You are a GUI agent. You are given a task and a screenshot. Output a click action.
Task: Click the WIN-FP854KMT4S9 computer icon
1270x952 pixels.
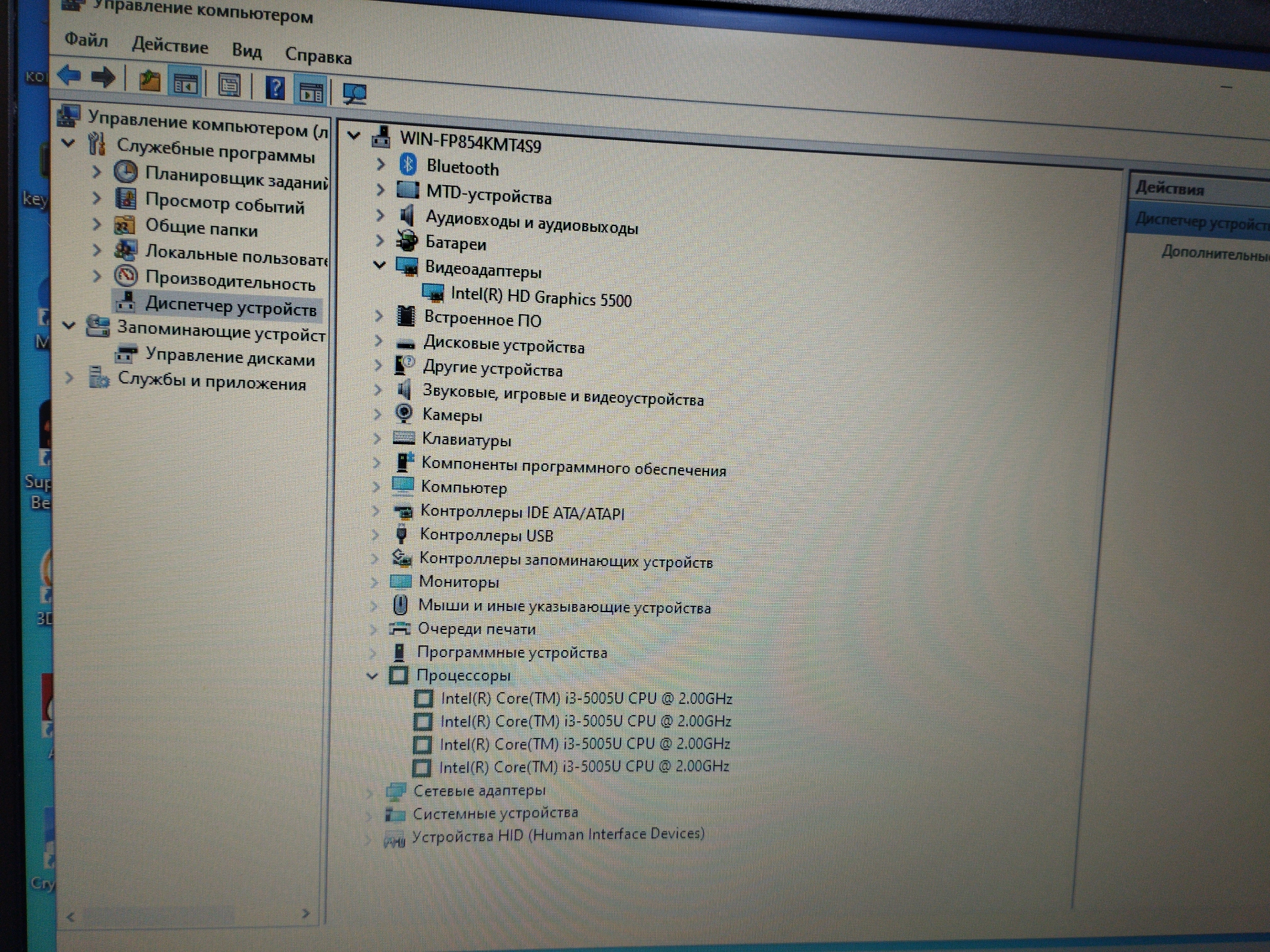(381, 136)
